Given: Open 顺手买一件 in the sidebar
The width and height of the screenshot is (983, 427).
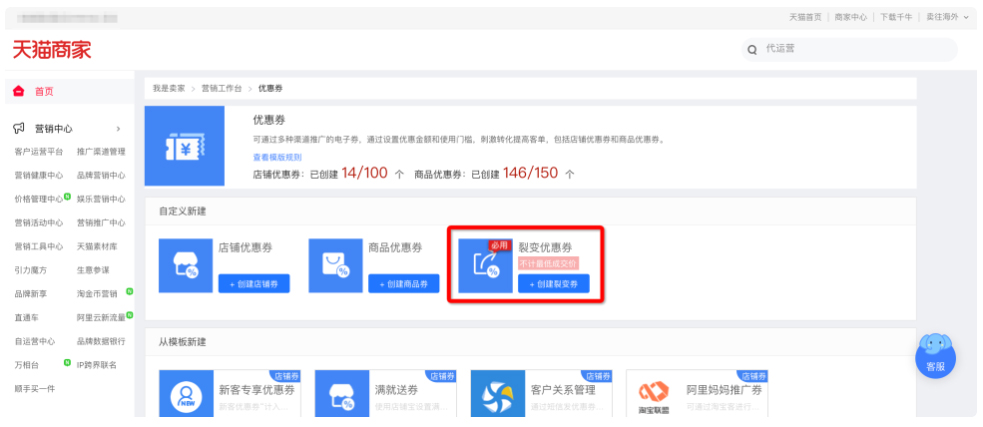Looking at the screenshot, I should point(34,389).
